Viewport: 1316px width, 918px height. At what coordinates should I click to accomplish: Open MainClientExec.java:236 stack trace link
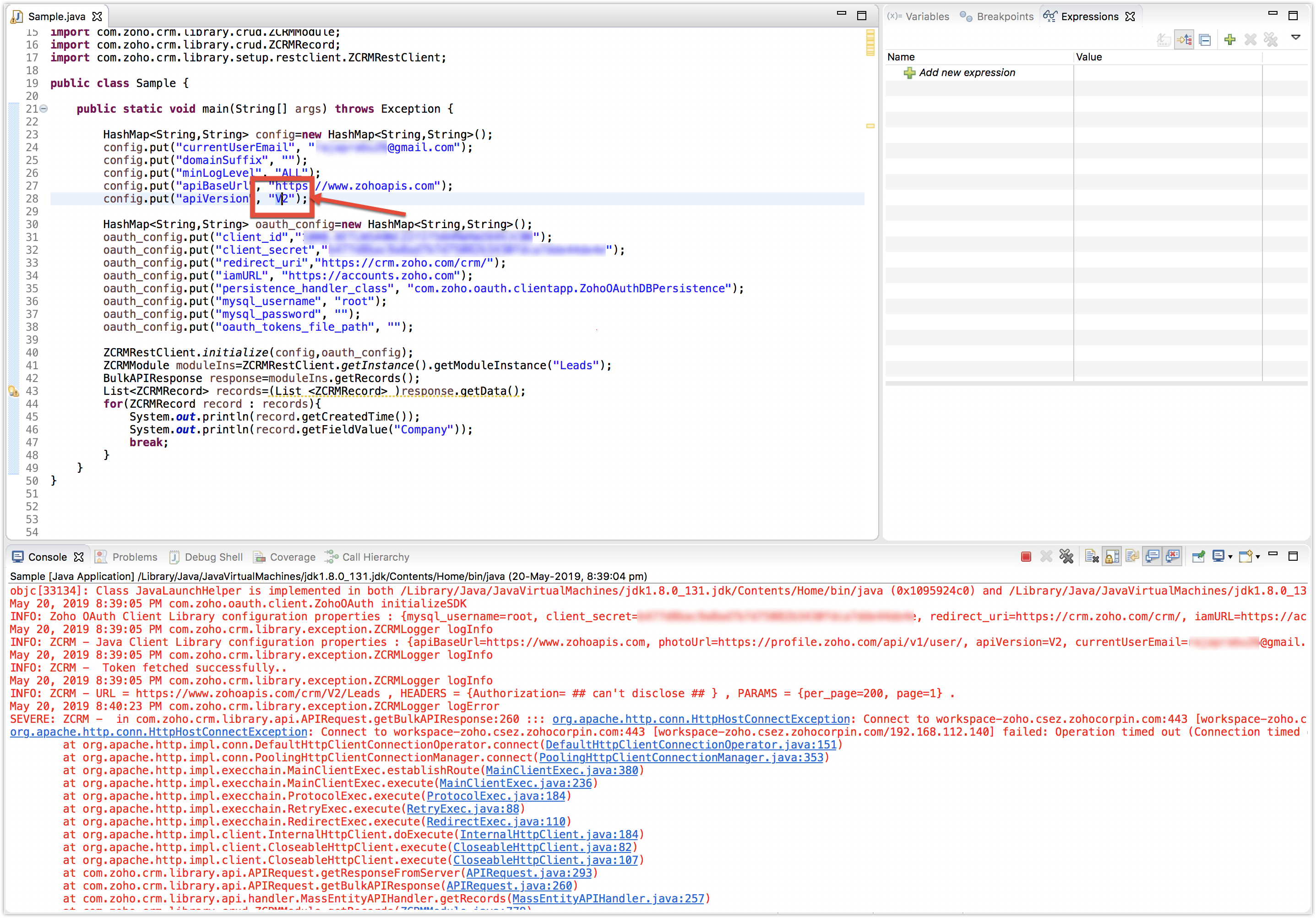[x=515, y=783]
